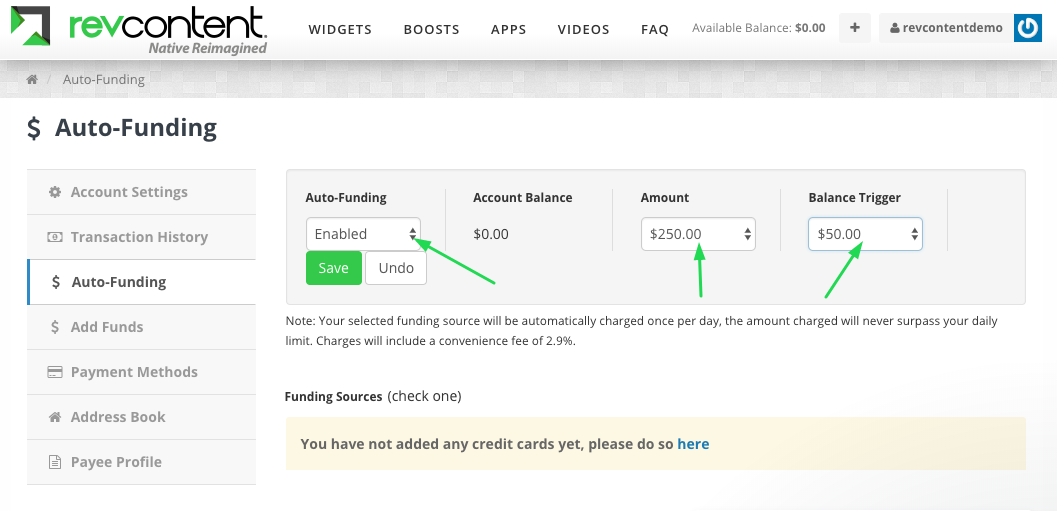Click the dollar icon beside Add Funds
1057x511 pixels.
(x=55, y=327)
